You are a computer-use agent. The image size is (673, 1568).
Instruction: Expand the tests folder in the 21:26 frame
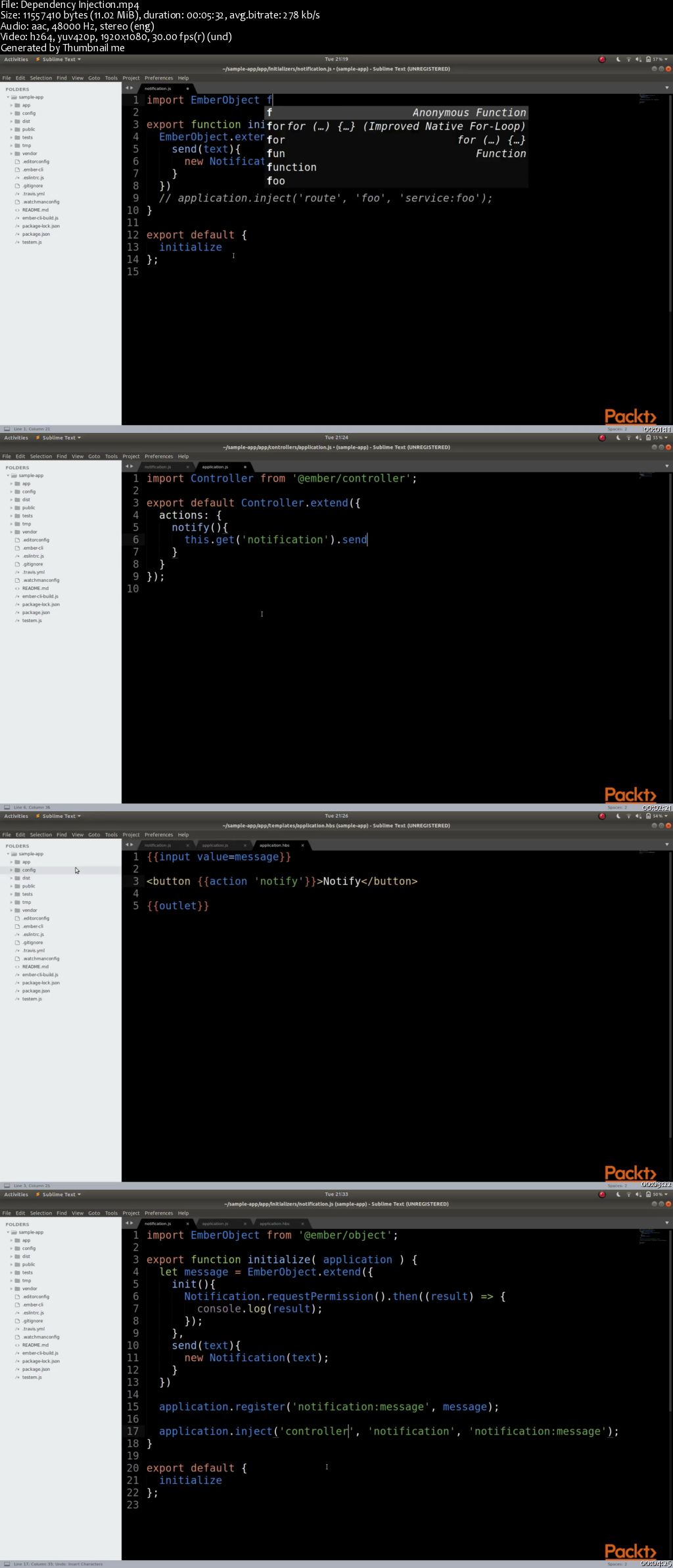(x=11, y=894)
